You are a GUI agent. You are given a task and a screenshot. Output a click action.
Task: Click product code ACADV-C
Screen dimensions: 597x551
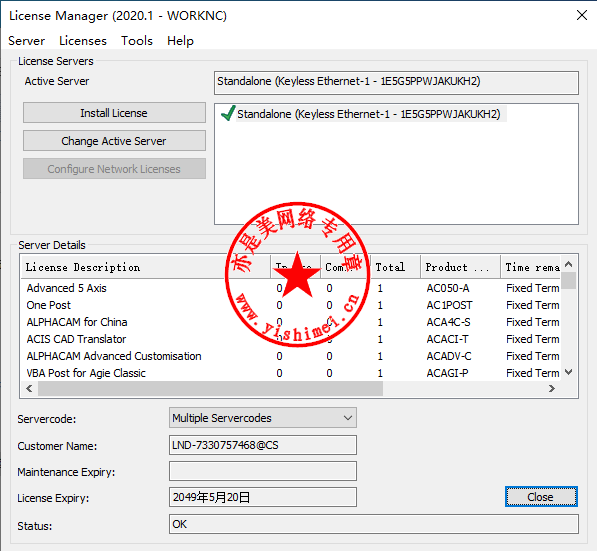pyautogui.click(x=449, y=356)
